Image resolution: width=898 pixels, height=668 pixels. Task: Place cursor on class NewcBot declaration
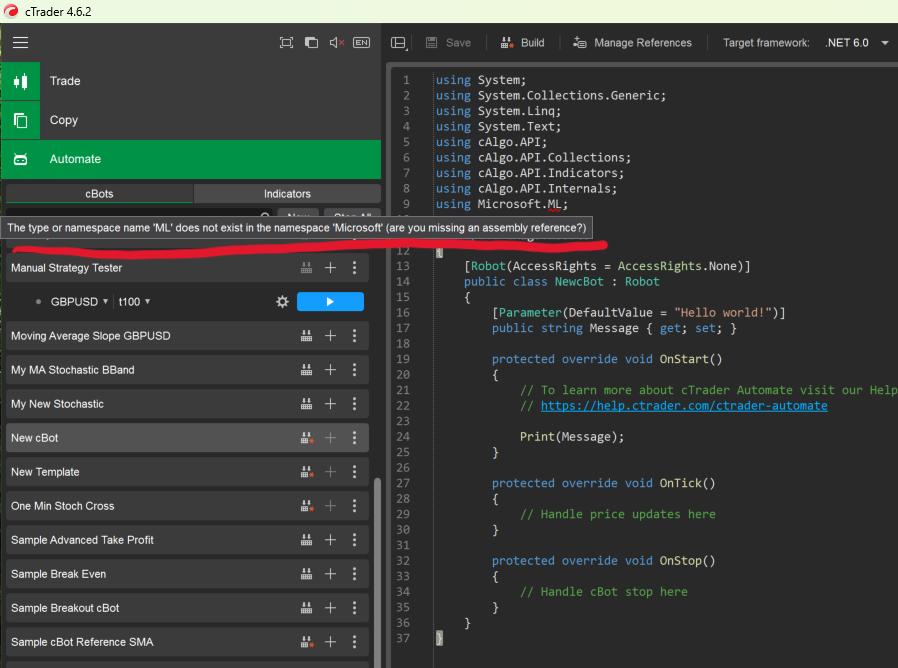(x=561, y=282)
